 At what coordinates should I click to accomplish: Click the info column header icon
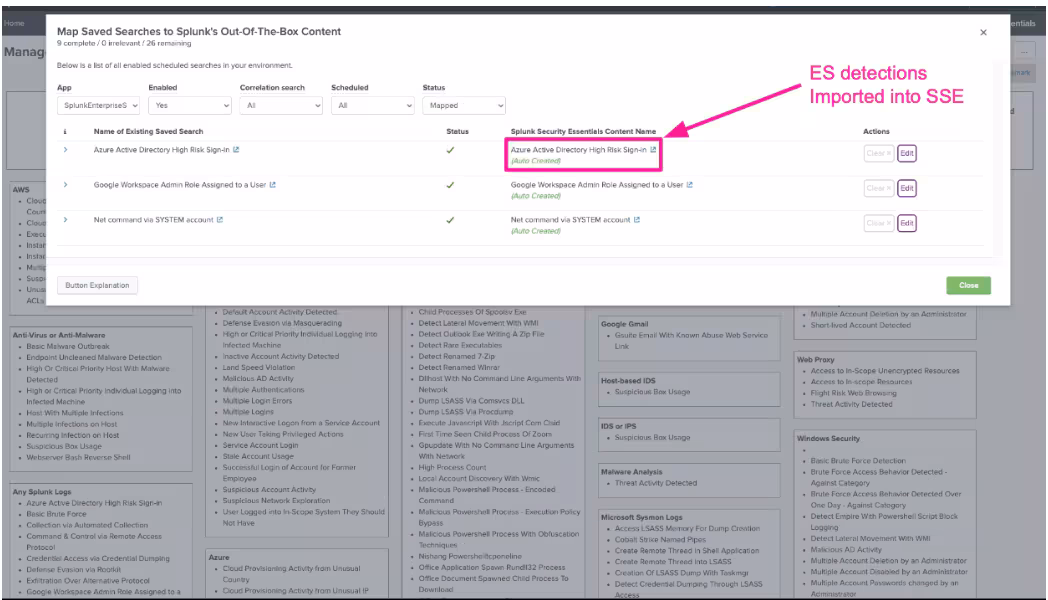[65, 131]
